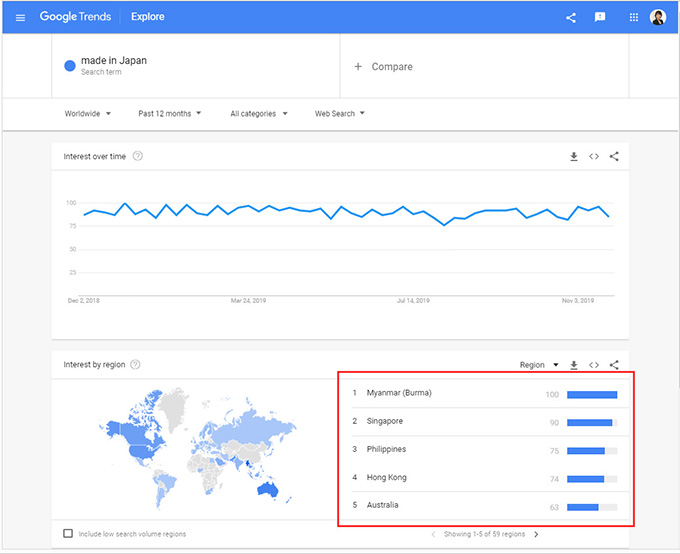Screen dimensions: 680x554
Task: Select Australia in the region list
Action: 490,506
